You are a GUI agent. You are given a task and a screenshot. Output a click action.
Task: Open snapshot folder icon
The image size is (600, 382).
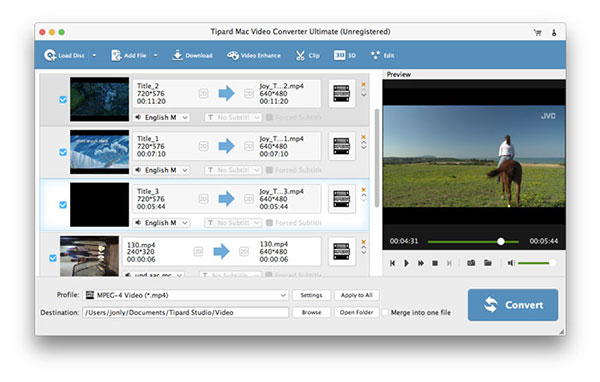[x=488, y=263]
